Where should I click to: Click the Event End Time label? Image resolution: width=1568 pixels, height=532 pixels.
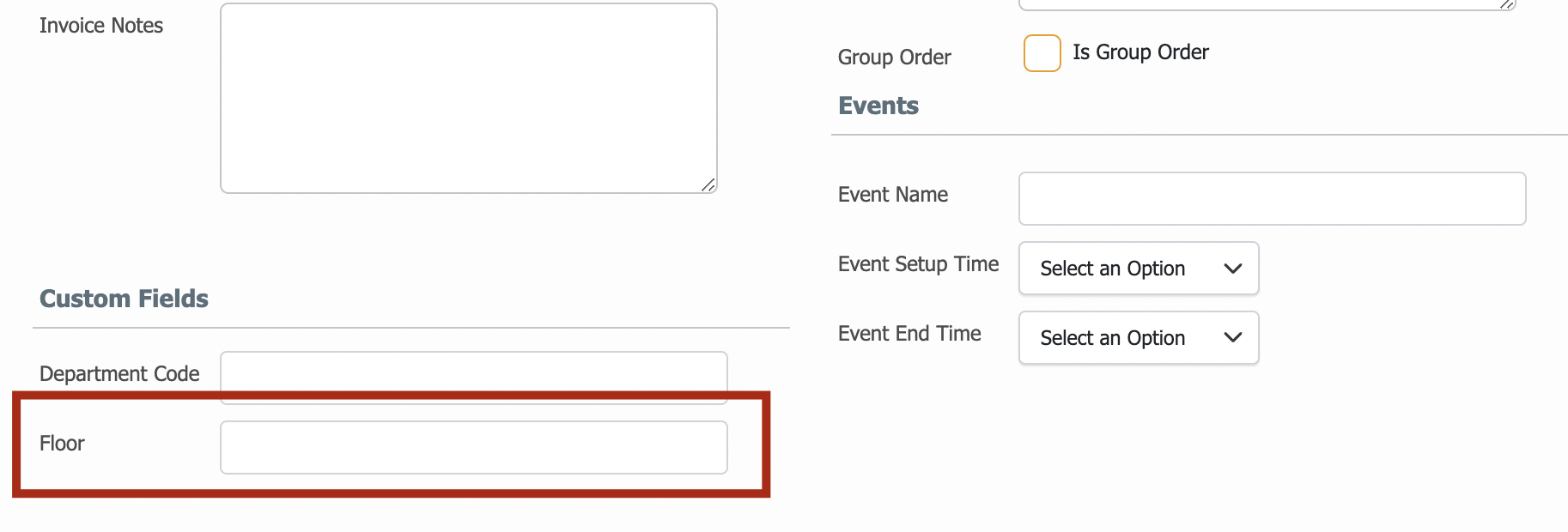click(x=909, y=334)
